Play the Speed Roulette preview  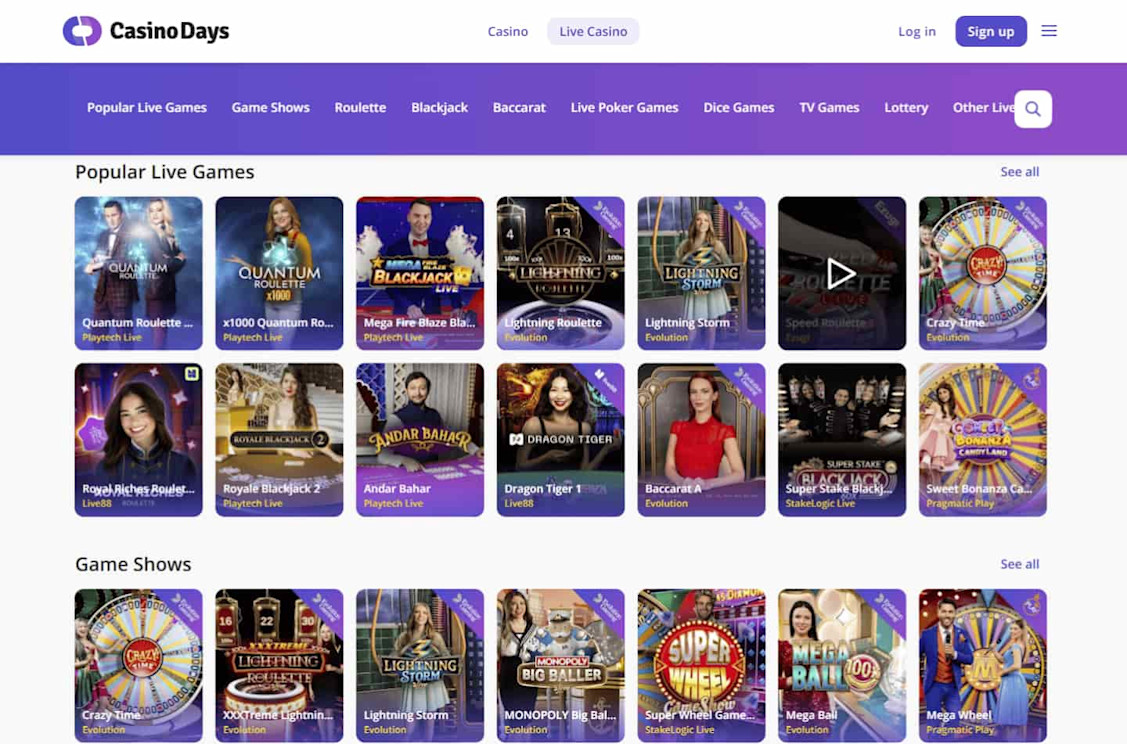point(842,273)
